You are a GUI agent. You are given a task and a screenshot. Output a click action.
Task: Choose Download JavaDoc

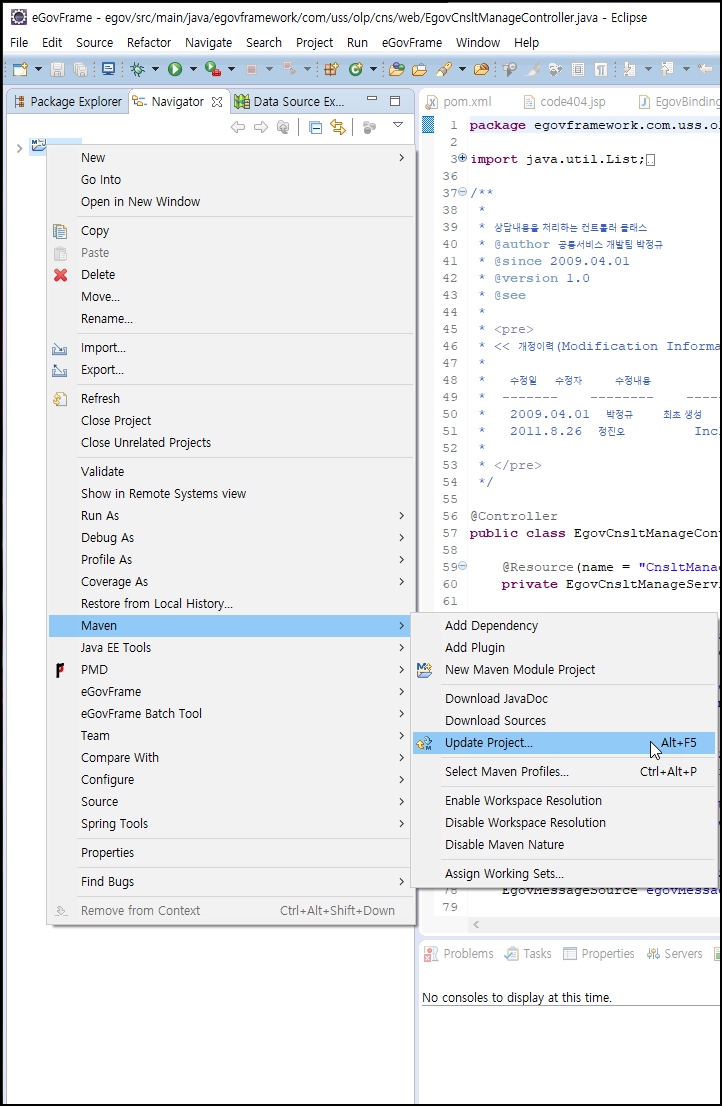pyautogui.click(x=564, y=698)
